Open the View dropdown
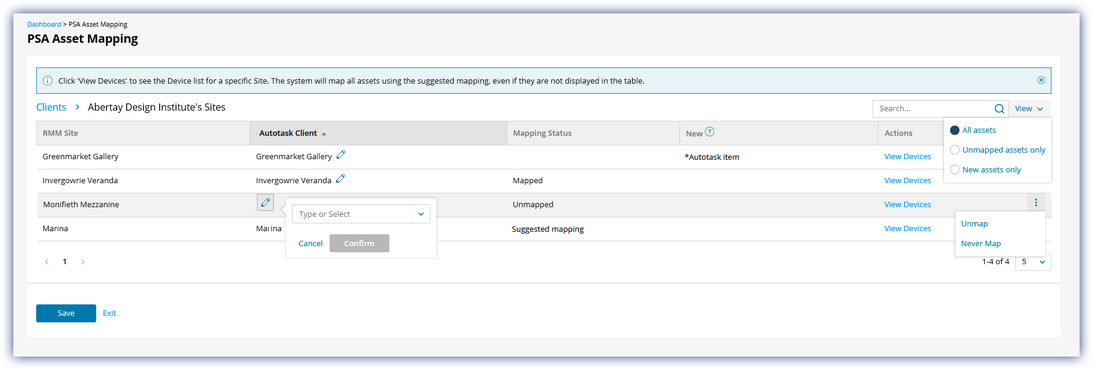The image size is (1093, 370). click(1028, 109)
